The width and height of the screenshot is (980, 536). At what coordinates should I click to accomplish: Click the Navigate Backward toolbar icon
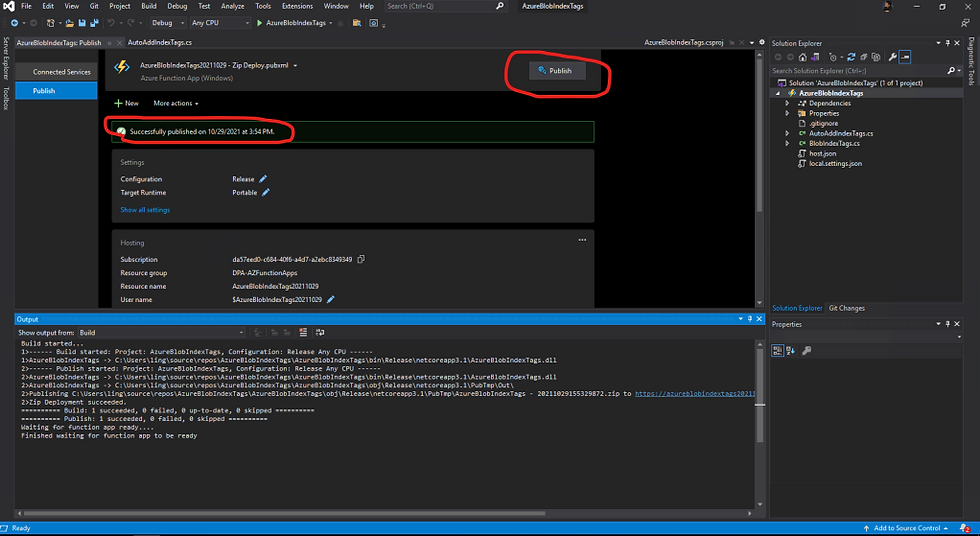14,23
